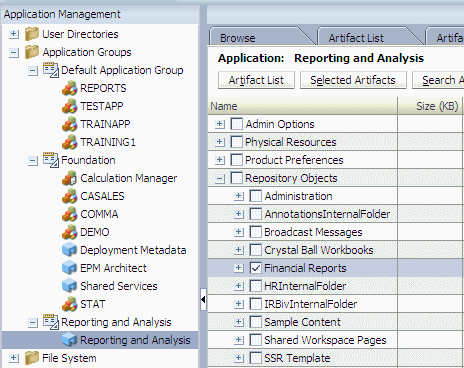Click the STAT application icon
Viewport: 464px width, 368px height.
pos(69,304)
